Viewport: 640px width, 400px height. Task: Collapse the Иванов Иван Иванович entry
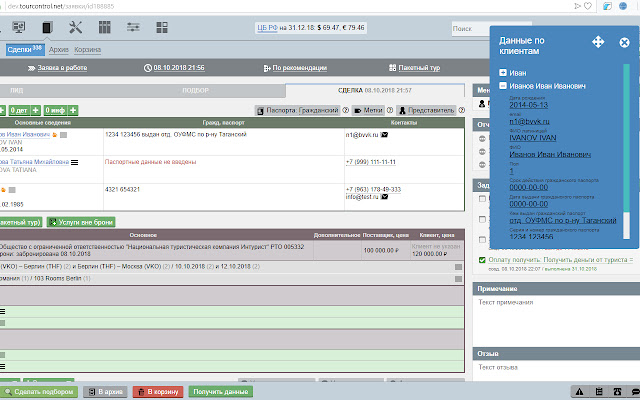(503, 86)
